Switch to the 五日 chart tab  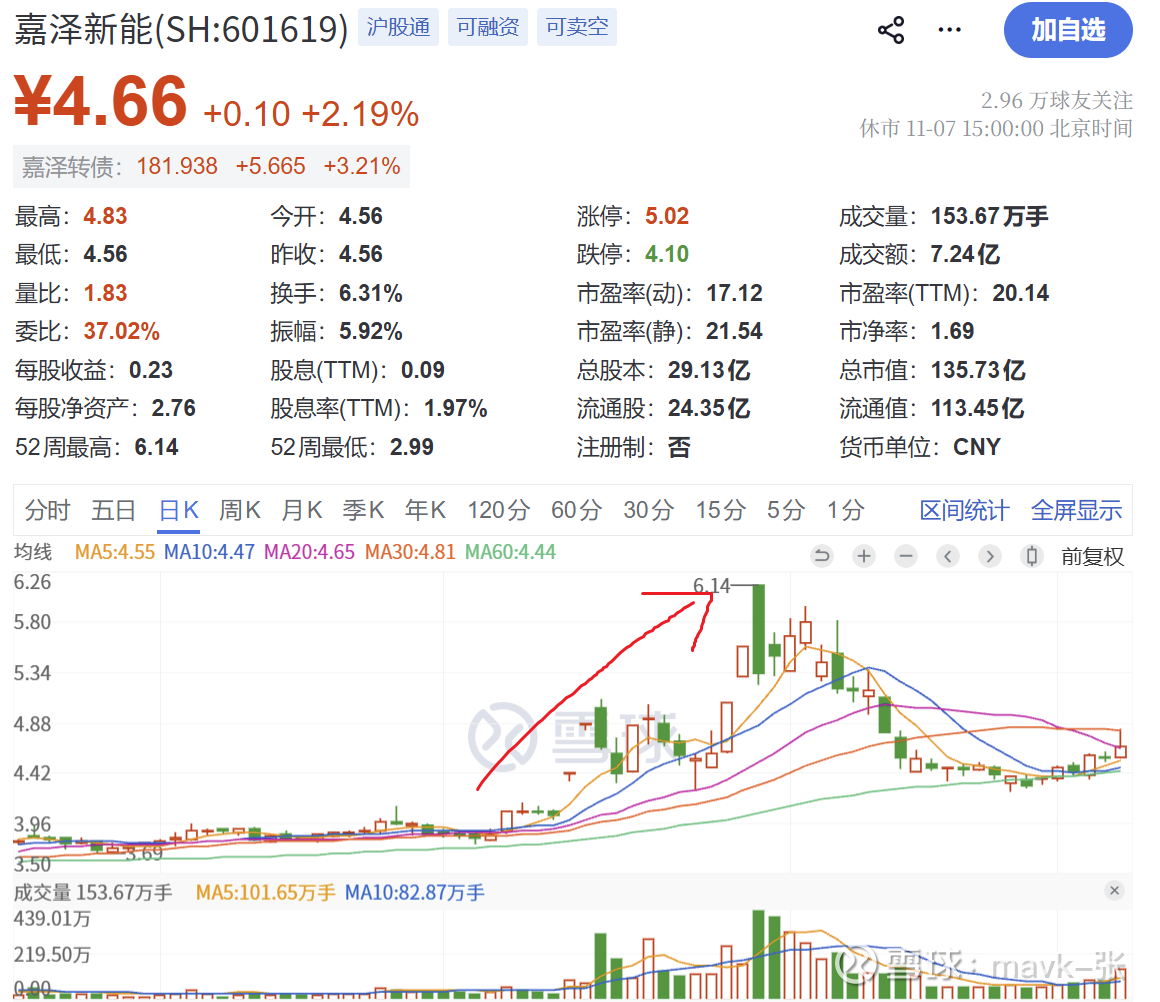[113, 510]
